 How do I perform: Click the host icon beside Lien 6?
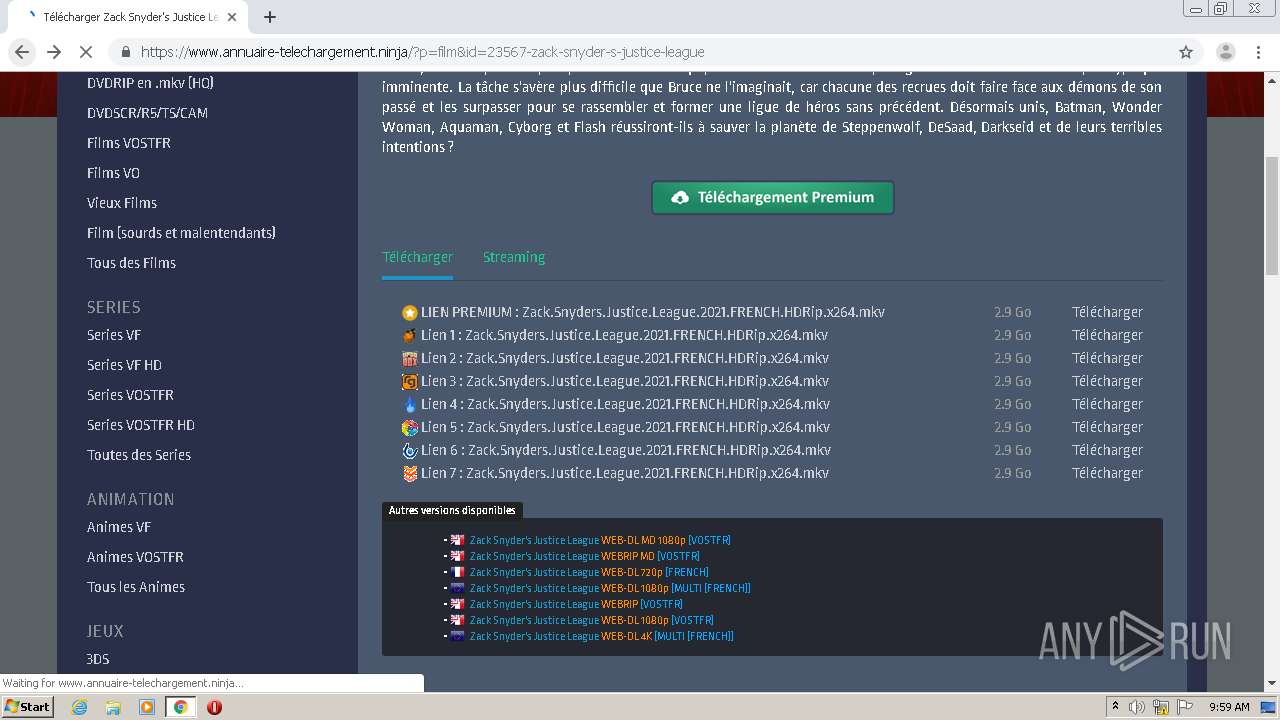click(410, 450)
